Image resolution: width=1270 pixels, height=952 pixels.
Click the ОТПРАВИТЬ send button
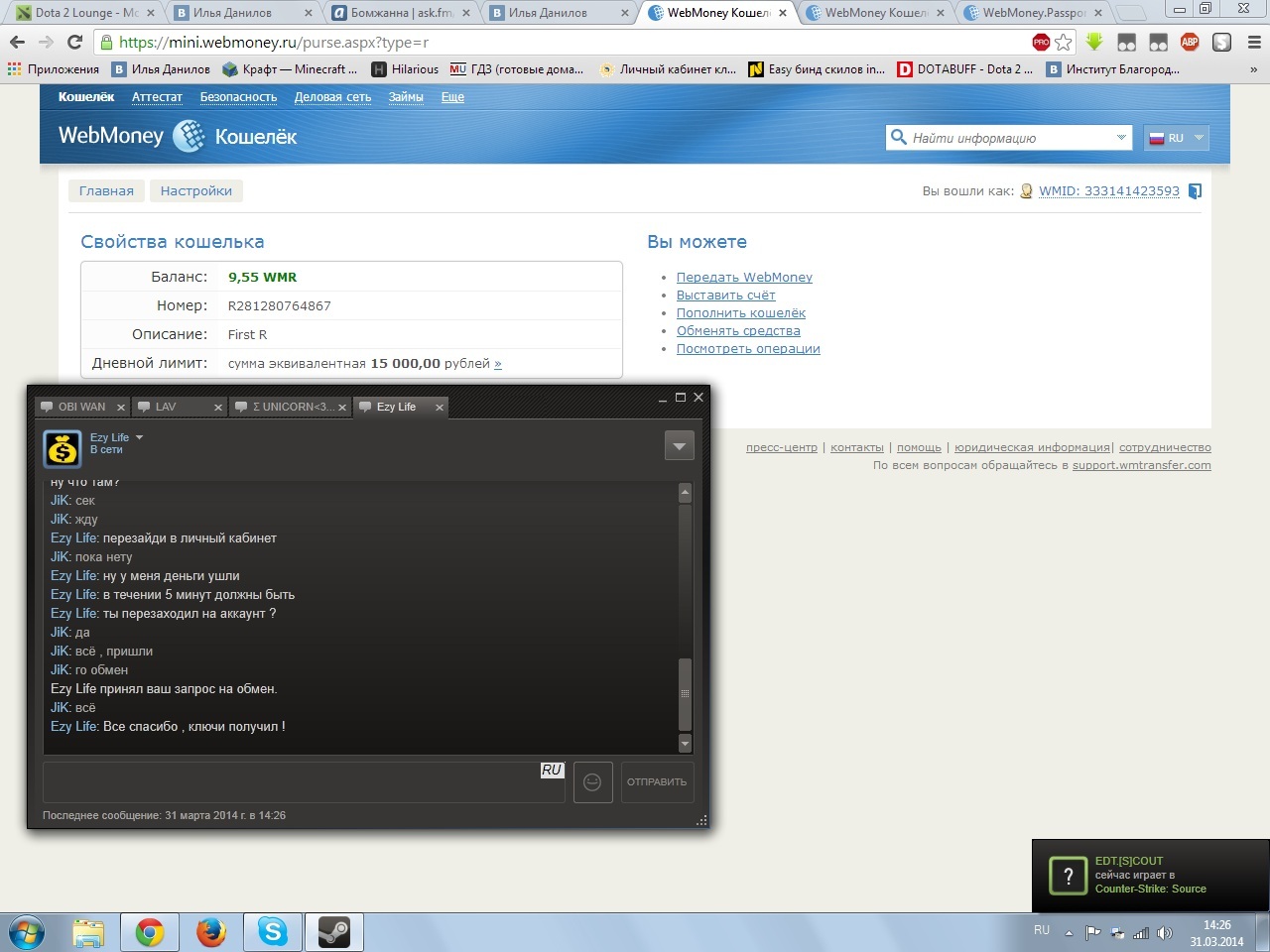(x=657, y=782)
